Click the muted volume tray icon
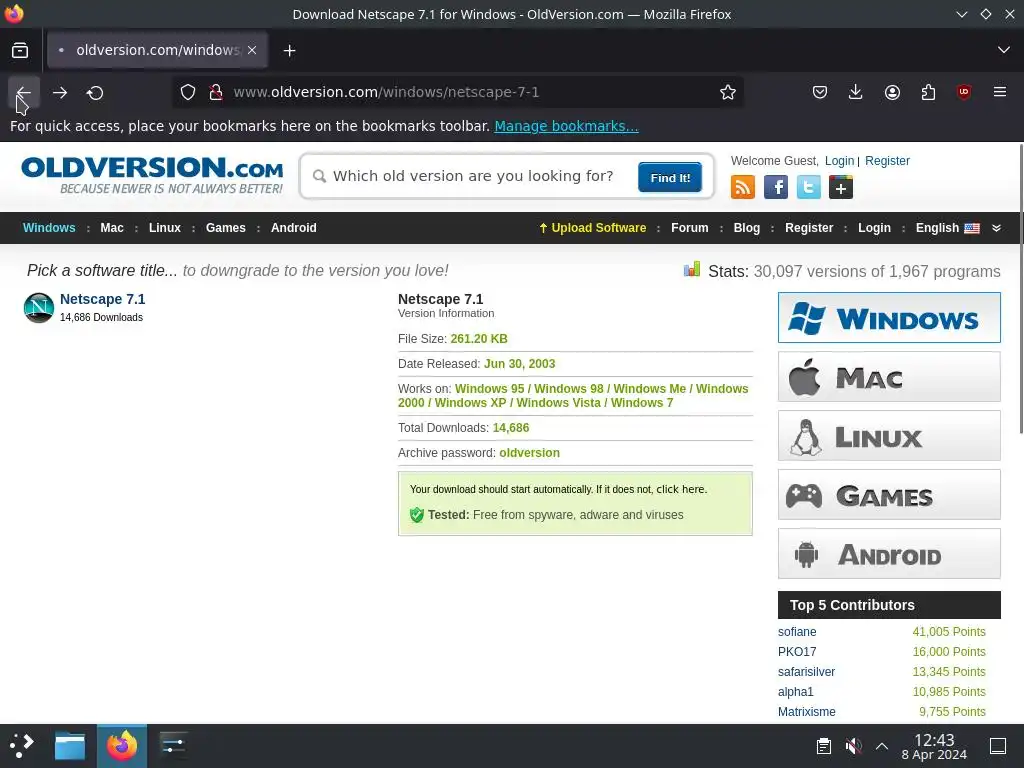This screenshot has width=1024, height=768. click(x=853, y=746)
